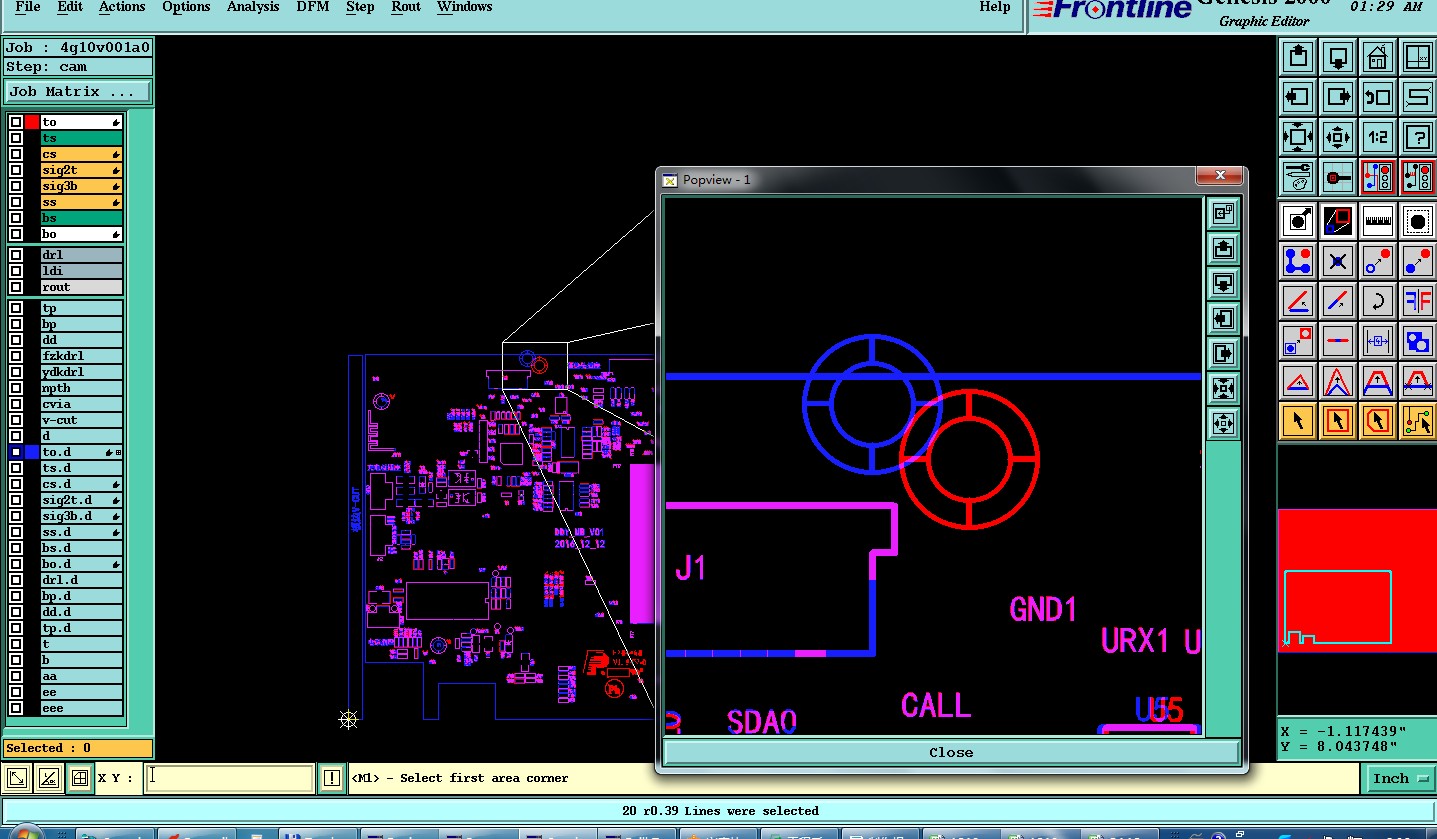Click the mirror F icon
This screenshot has width=1437, height=839.
tap(1417, 300)
